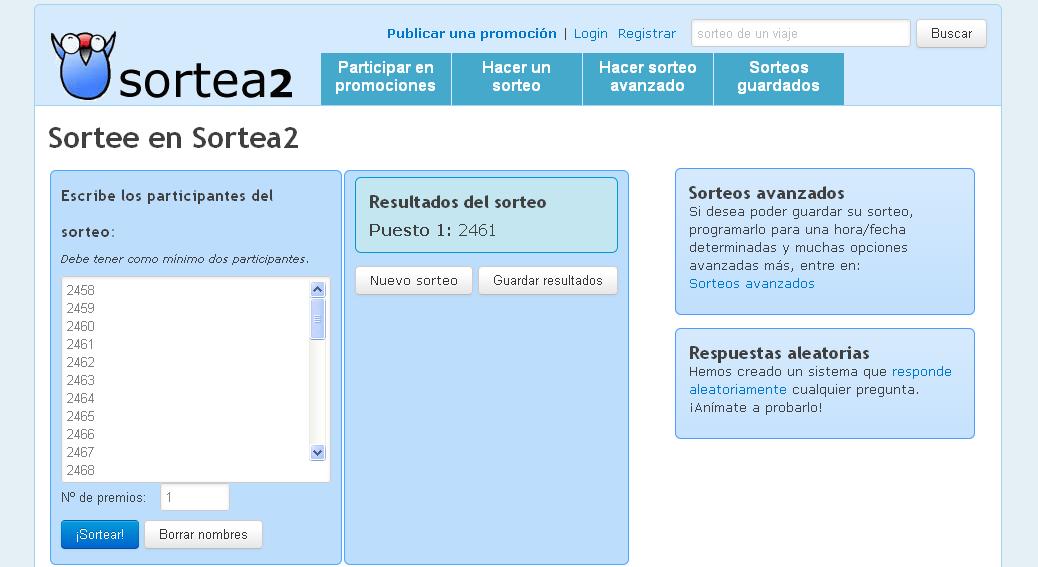Click participant entry 2458
The width and height of the screenshot is (1038, 567).
coord(81,290)
